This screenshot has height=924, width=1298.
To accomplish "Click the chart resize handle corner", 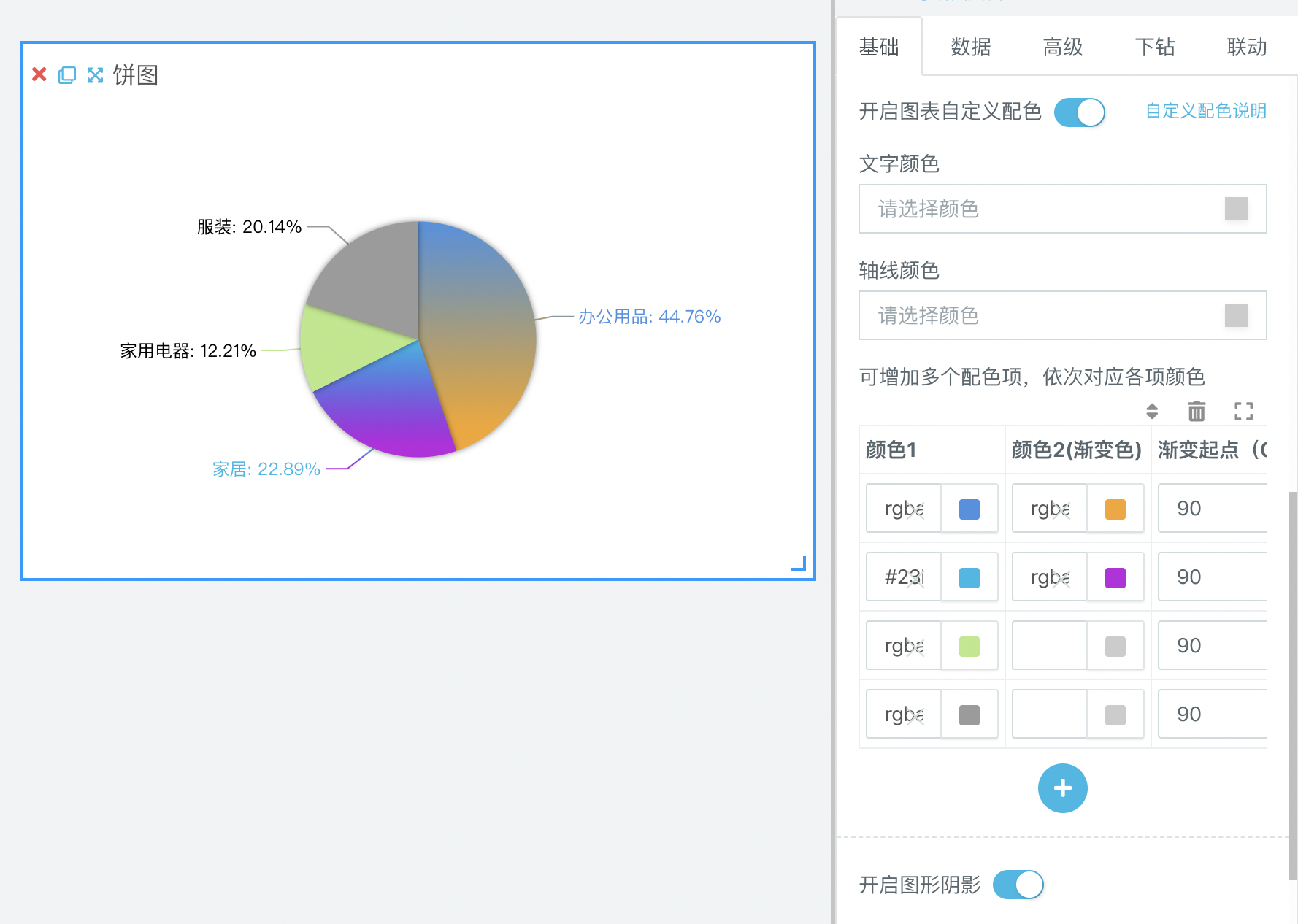I will click(799, 563).
